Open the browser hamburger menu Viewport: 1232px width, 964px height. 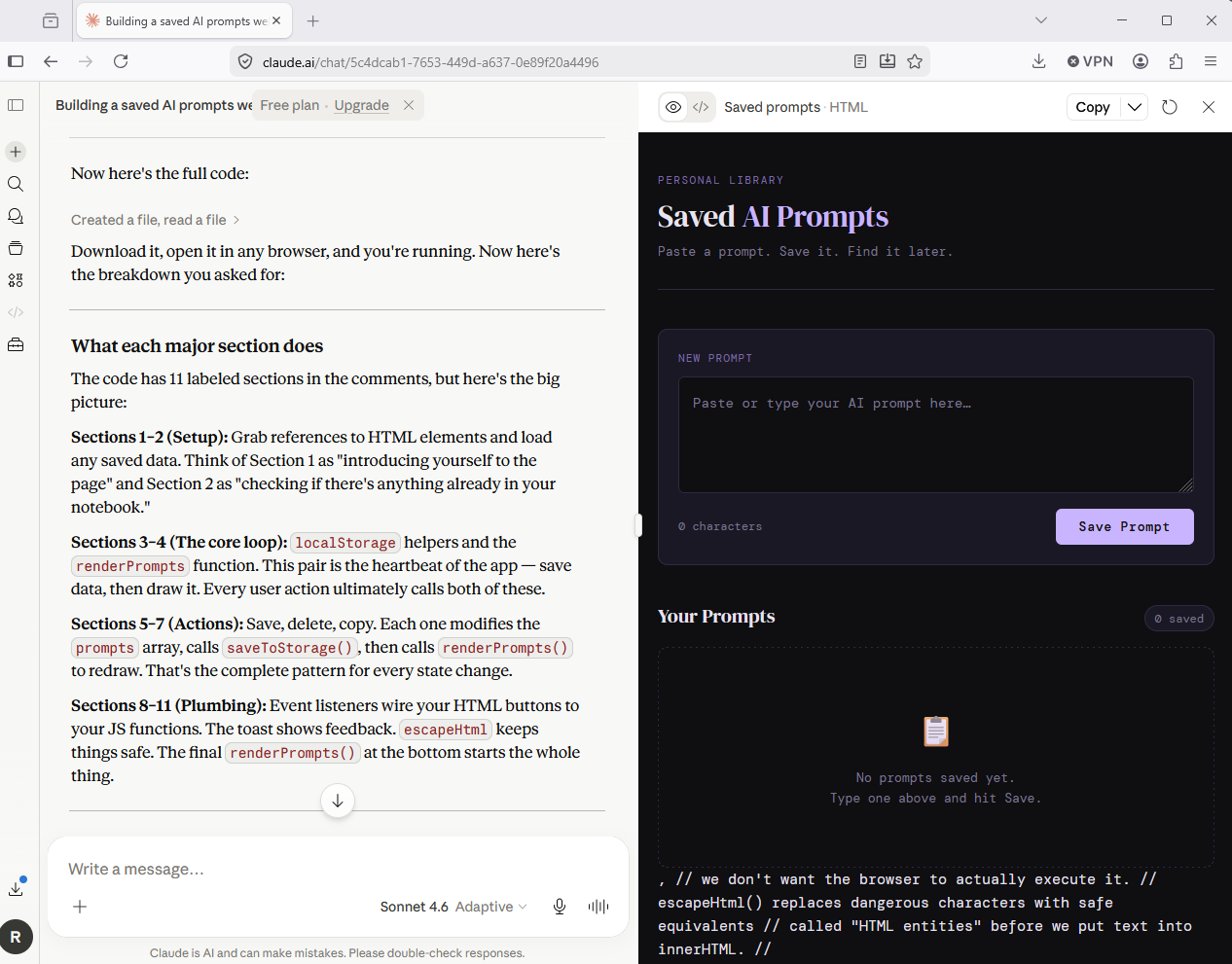(1211, 61)
